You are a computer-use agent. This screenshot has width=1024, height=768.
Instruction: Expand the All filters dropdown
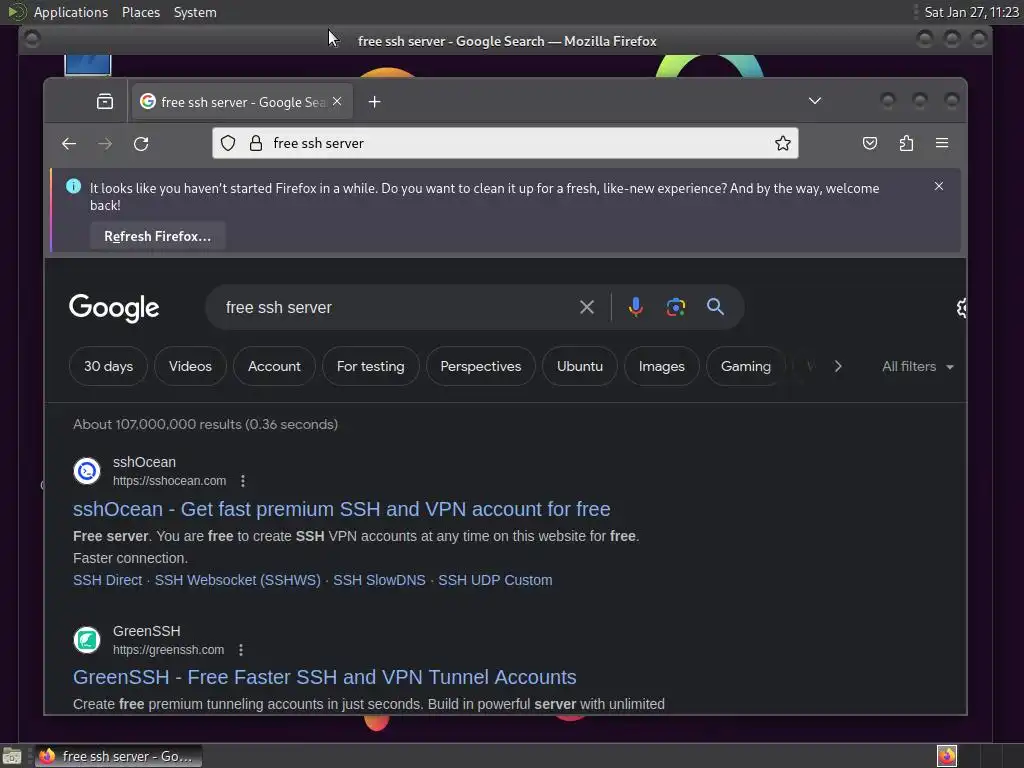pyautogui.click(x=918, y=366)
